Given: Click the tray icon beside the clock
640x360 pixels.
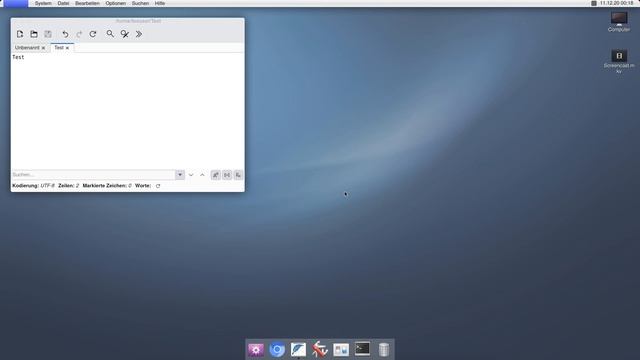Looking at the screenshot, I should point(594,3).
